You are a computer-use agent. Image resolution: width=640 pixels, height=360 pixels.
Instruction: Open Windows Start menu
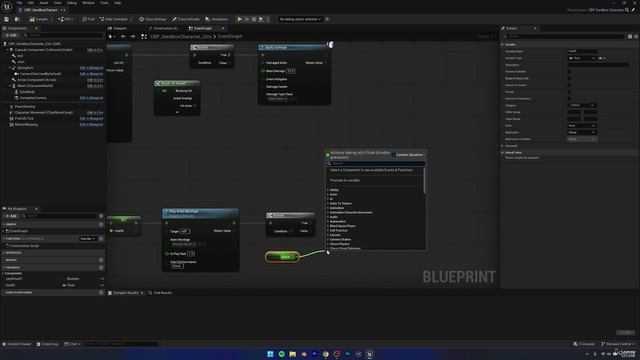[x=270, y=354]
